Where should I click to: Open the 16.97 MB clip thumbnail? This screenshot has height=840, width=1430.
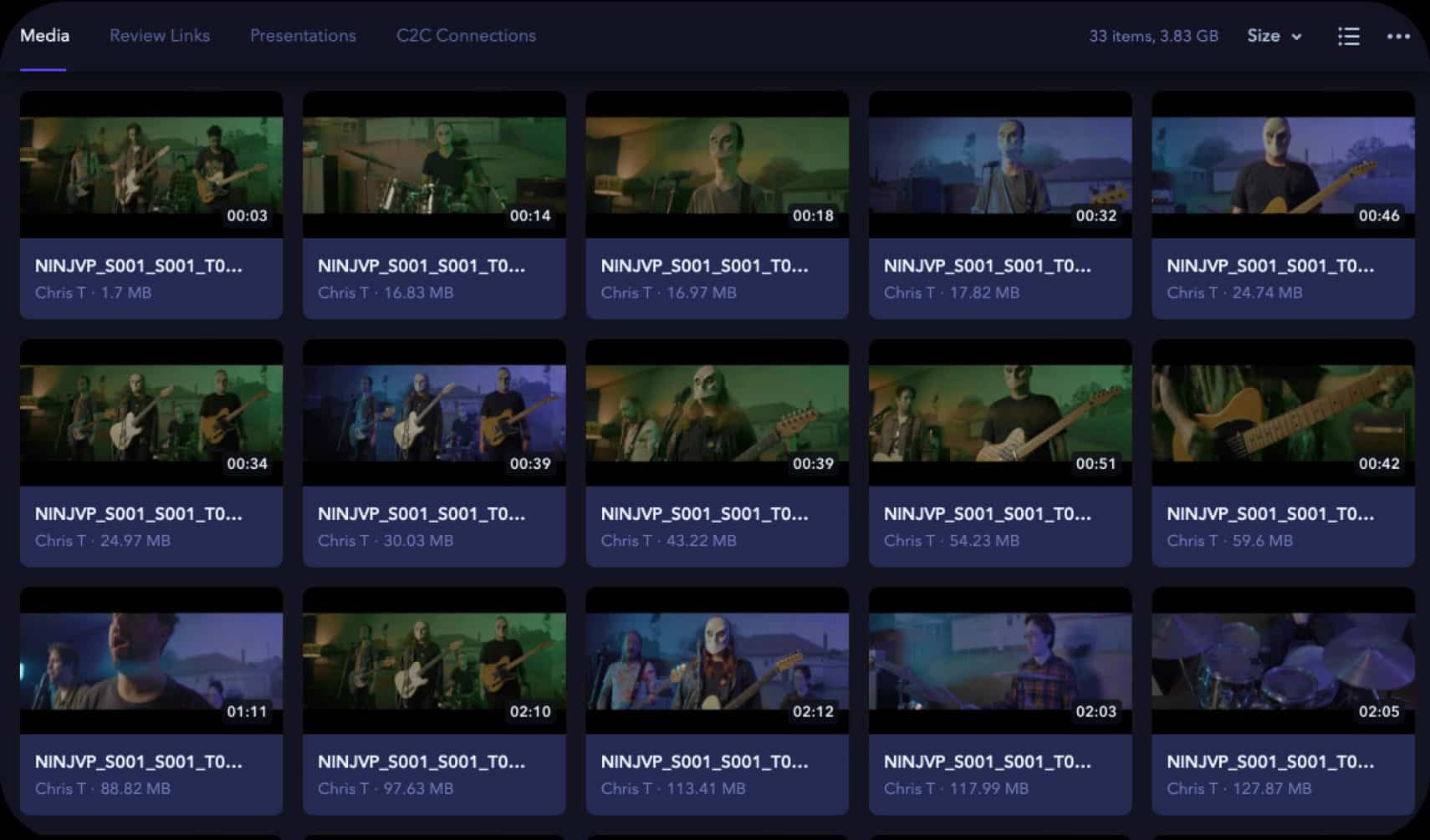click(717, 165)
